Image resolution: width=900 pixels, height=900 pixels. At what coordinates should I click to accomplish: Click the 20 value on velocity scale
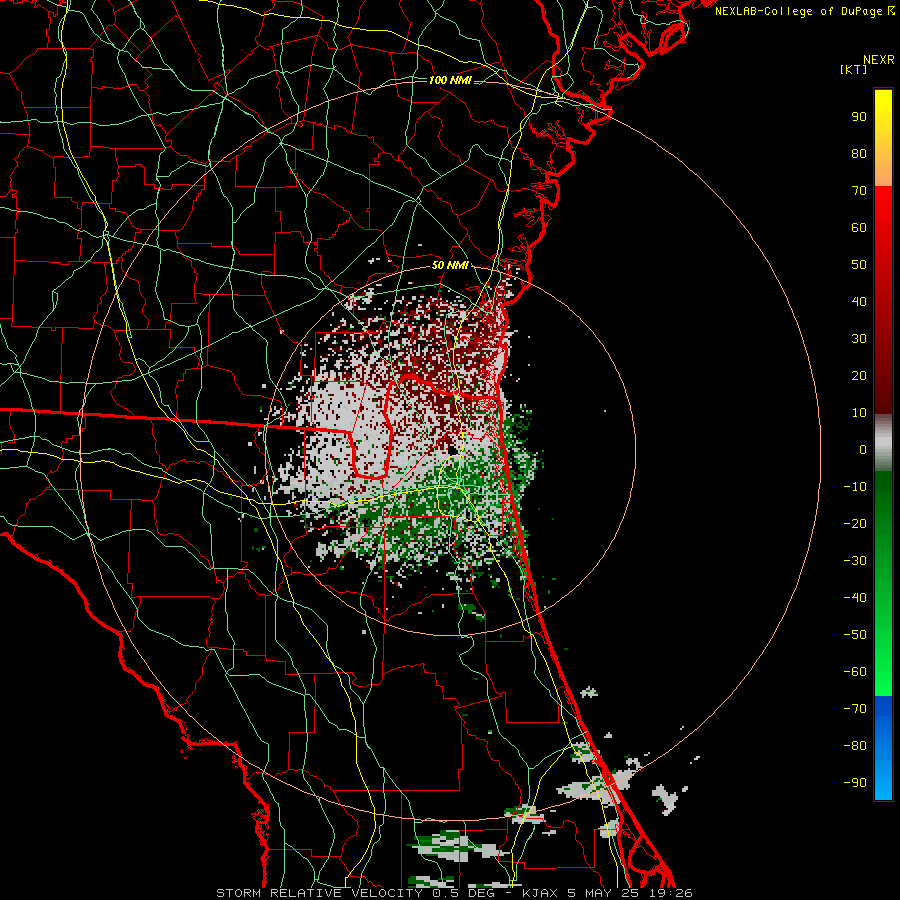[x=859, y=375]
